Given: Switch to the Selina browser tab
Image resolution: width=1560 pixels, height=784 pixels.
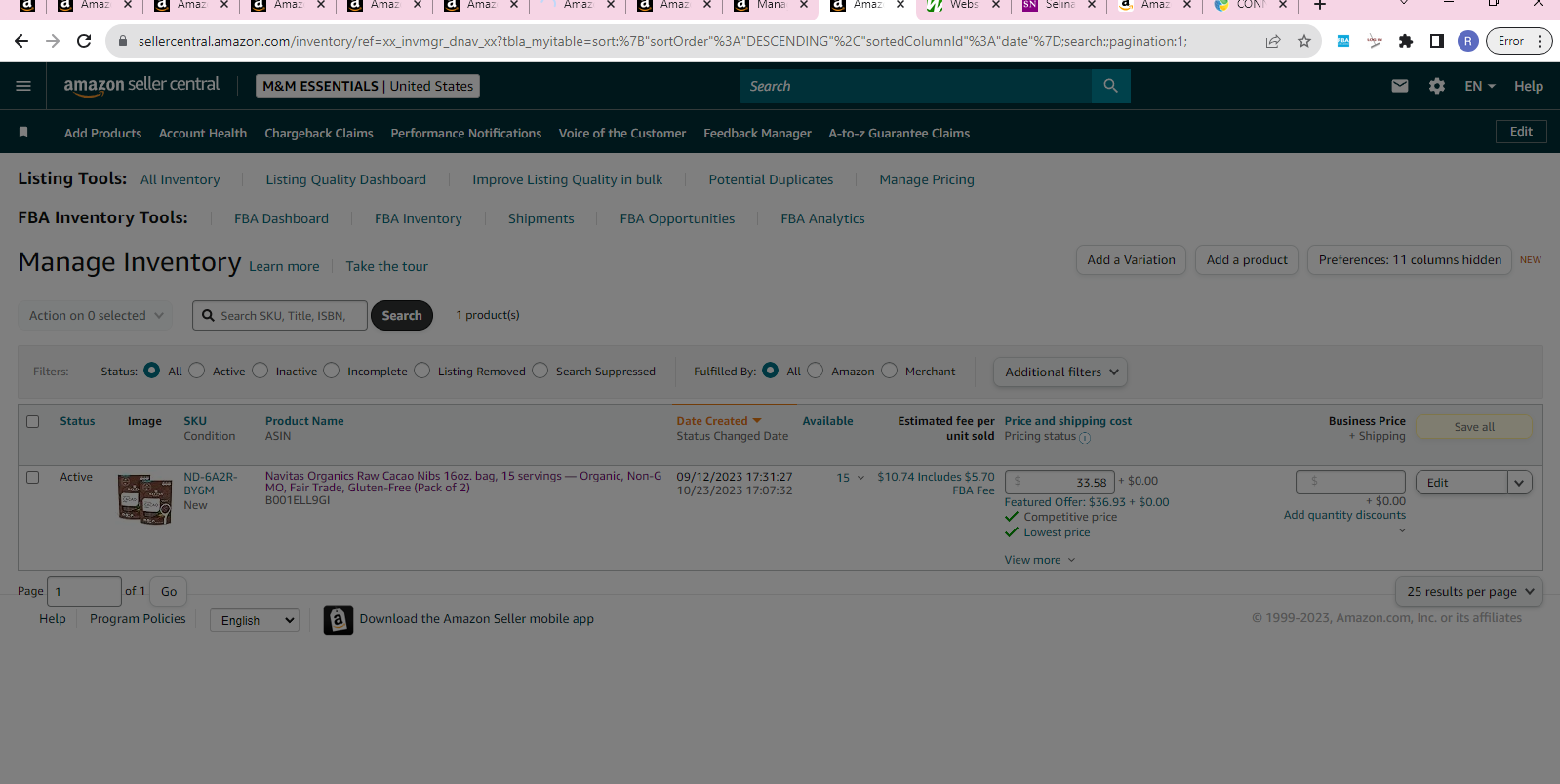Looking at the screenshot, I should point(1059,6).
